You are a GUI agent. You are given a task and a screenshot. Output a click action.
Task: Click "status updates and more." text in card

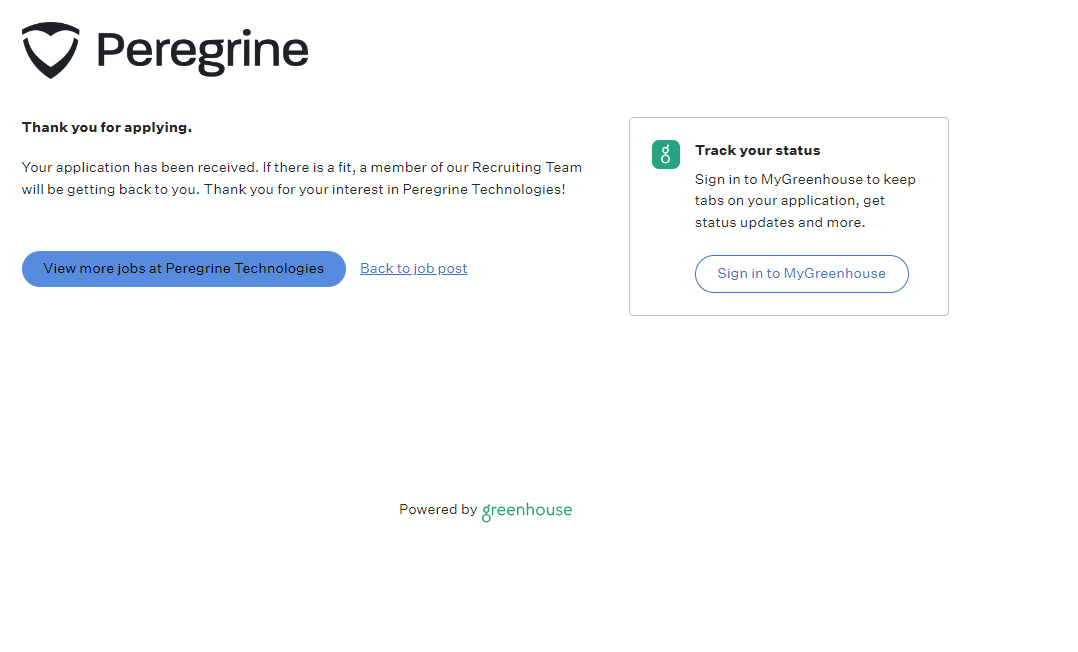[x=780, y=222]
